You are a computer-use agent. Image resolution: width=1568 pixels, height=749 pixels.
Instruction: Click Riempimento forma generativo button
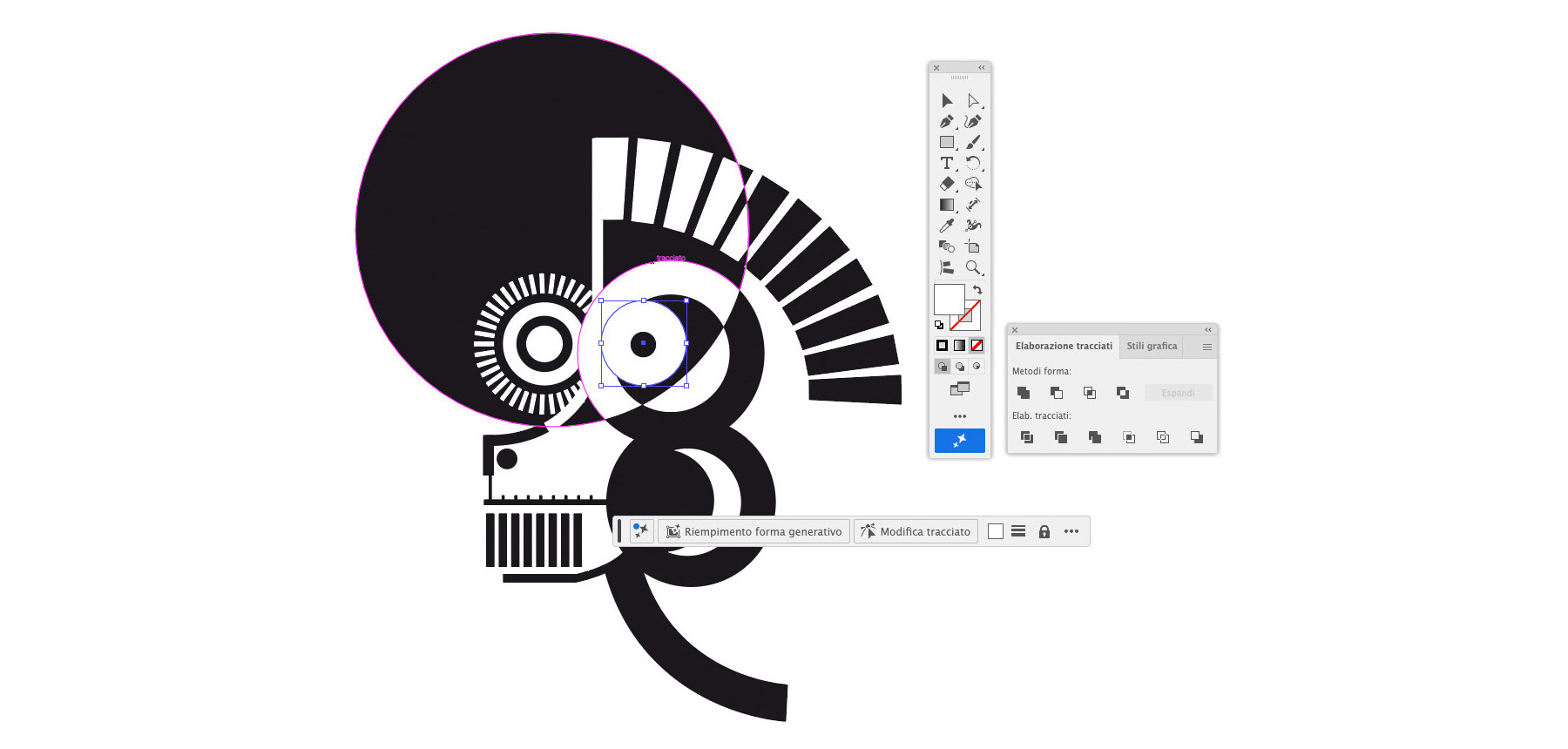[754, 531]
